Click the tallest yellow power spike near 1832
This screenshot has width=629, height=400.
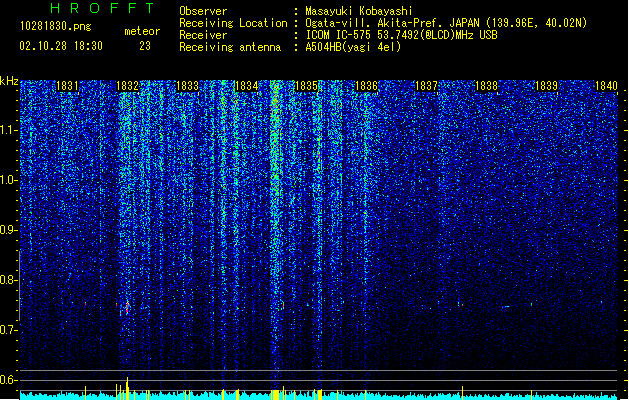pyautogui.click(x=128, y=388)
